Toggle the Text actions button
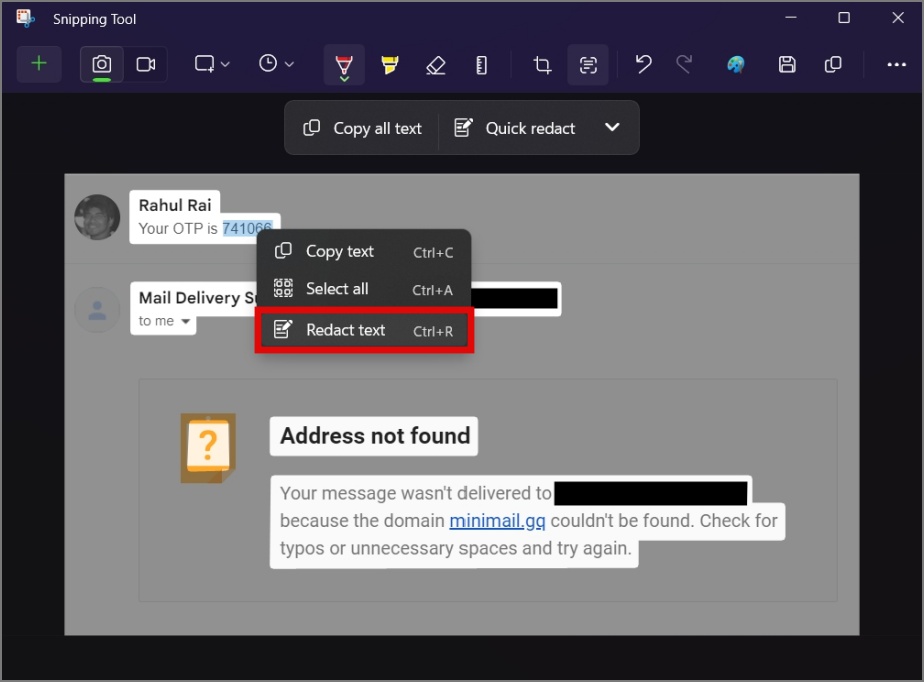The image size is (924, 682). tap(588, 64)
